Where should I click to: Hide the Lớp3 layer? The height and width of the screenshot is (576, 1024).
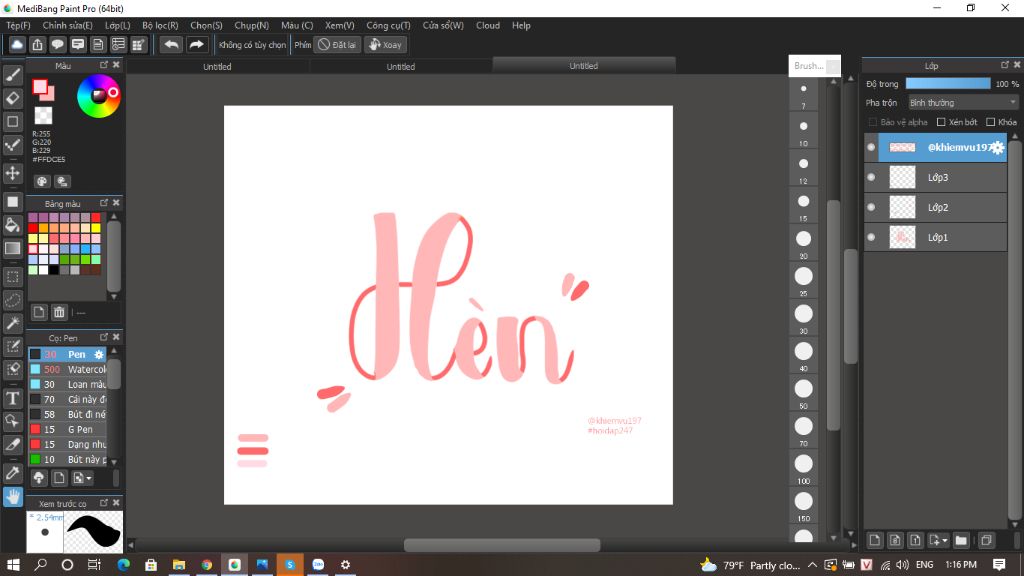pos(871,177)
